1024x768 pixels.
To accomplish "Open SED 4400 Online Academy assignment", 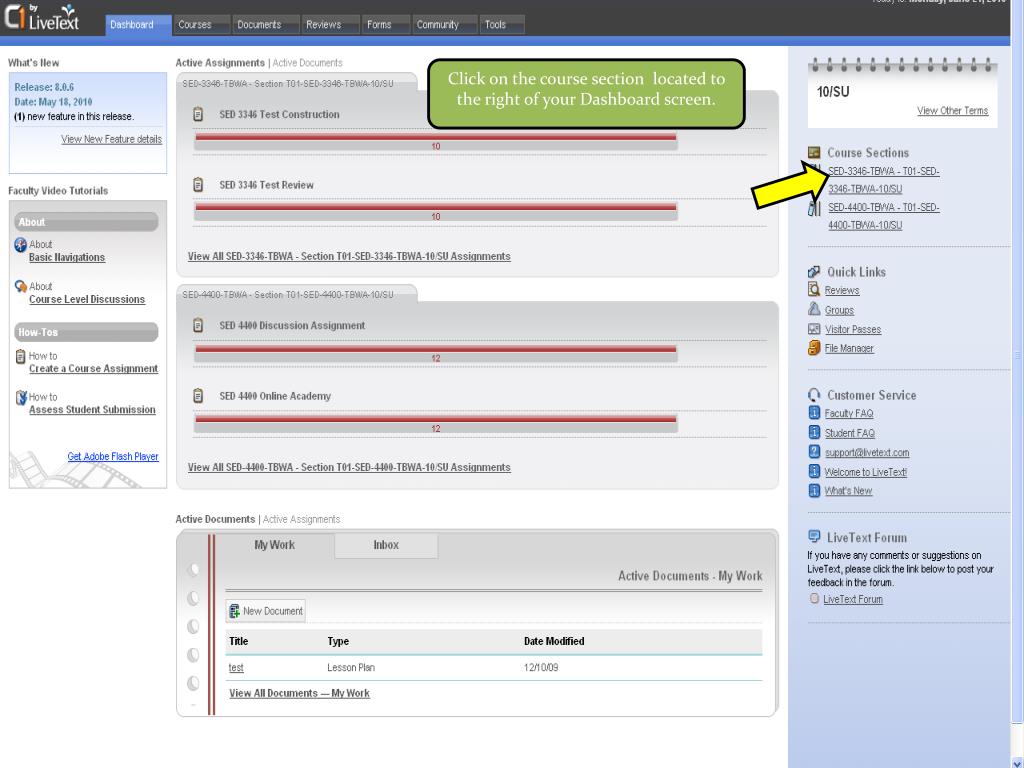I will tap(275, 396).
